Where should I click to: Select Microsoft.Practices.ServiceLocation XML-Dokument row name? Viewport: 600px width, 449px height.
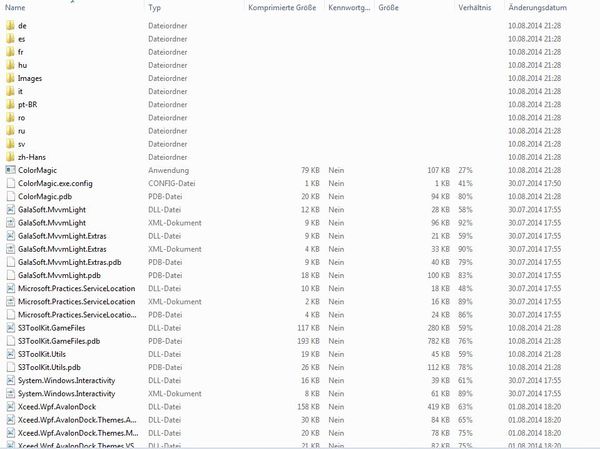pyautogui.click(x=77, y=302)
